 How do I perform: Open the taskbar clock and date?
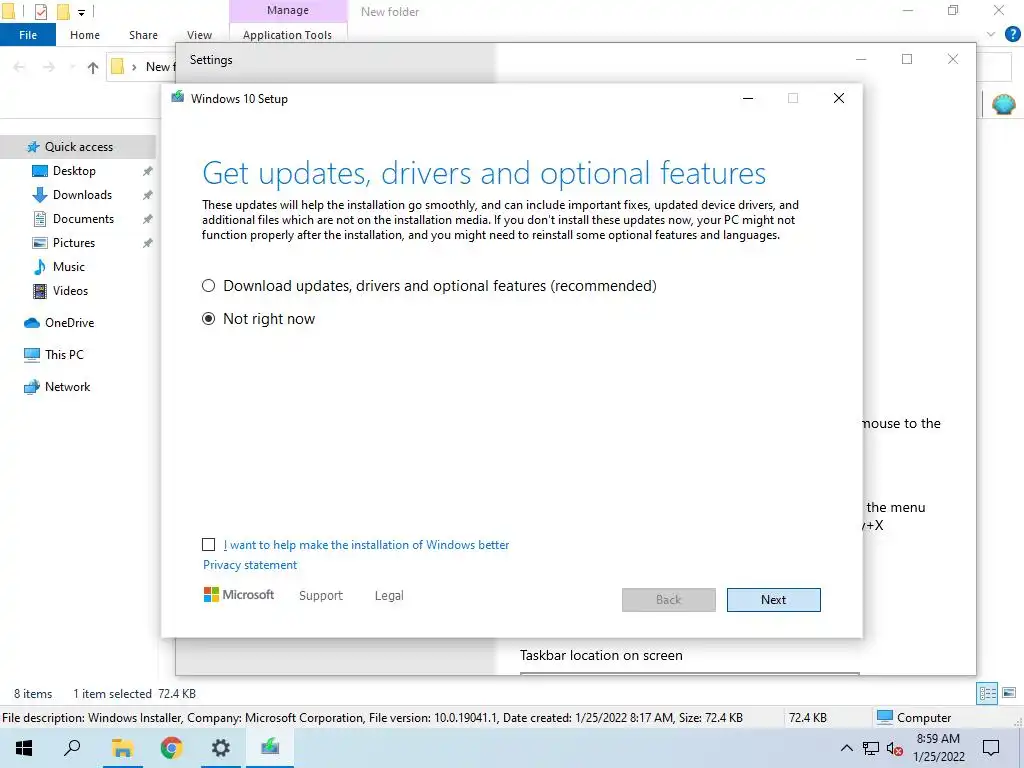tap(938, 748)
